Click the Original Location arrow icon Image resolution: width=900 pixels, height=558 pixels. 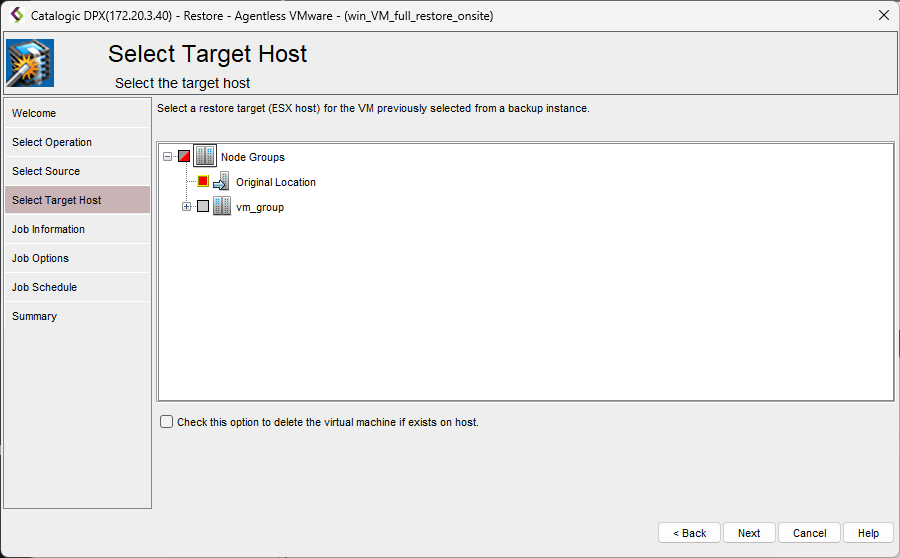221,182
